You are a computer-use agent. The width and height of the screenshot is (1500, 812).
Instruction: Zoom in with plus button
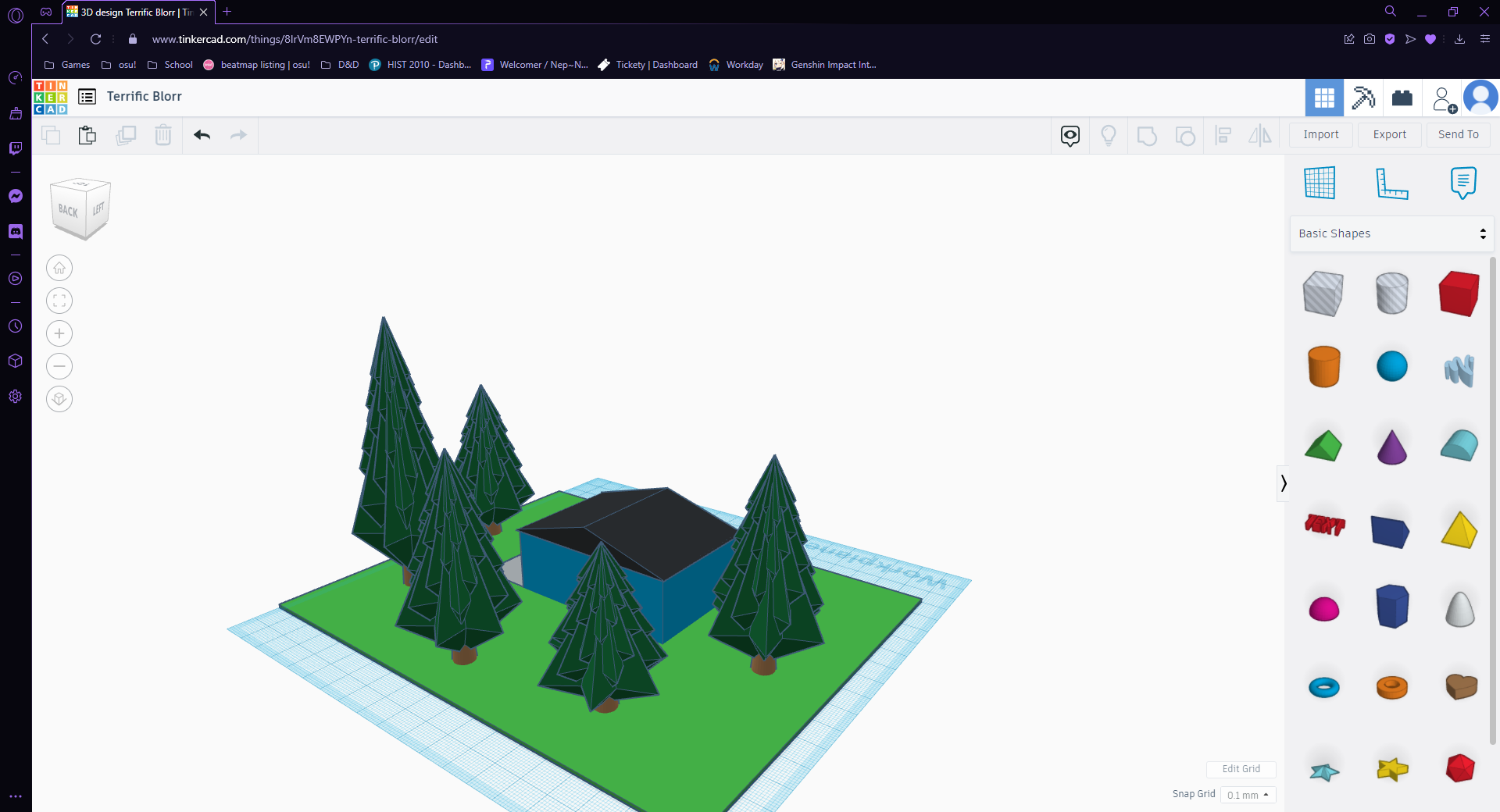pyautogui.click(x=59, y=333)
